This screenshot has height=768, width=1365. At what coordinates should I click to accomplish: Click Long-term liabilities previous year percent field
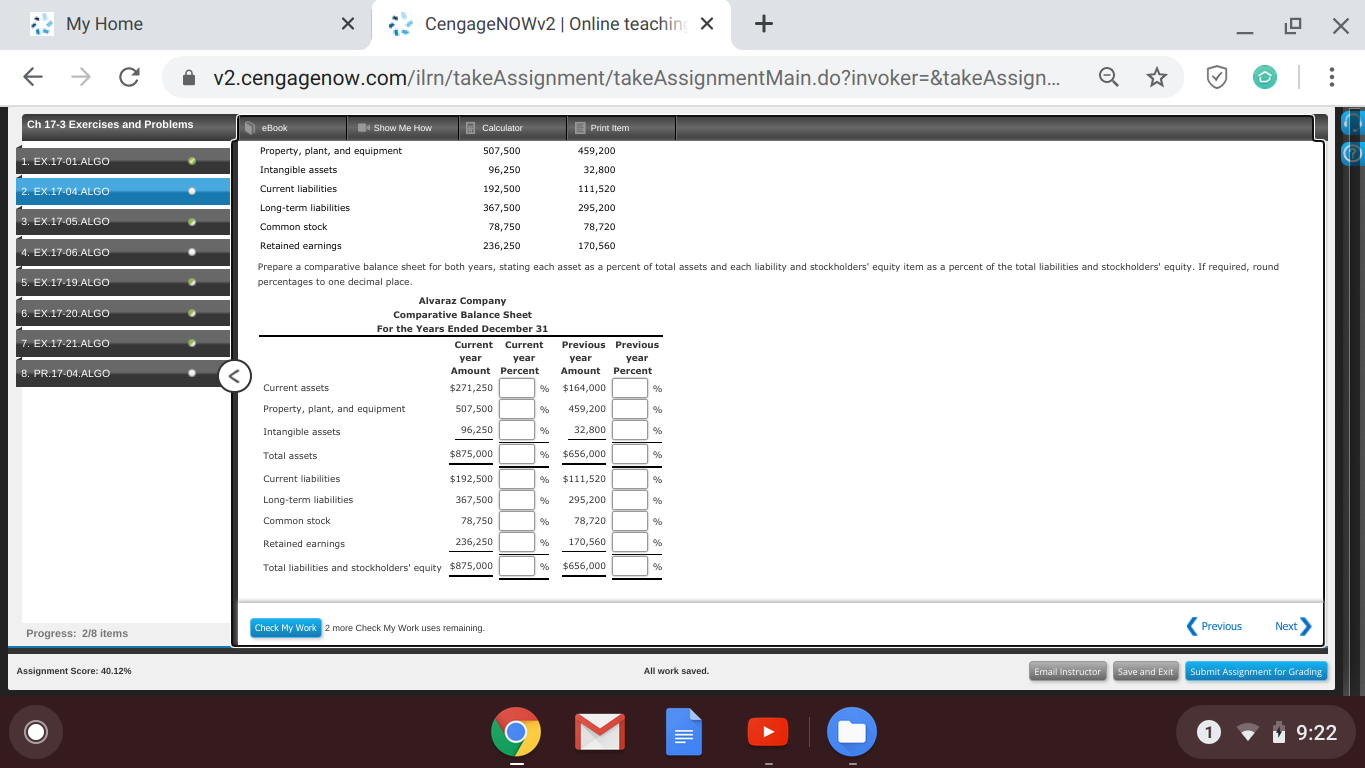(630, 500)
